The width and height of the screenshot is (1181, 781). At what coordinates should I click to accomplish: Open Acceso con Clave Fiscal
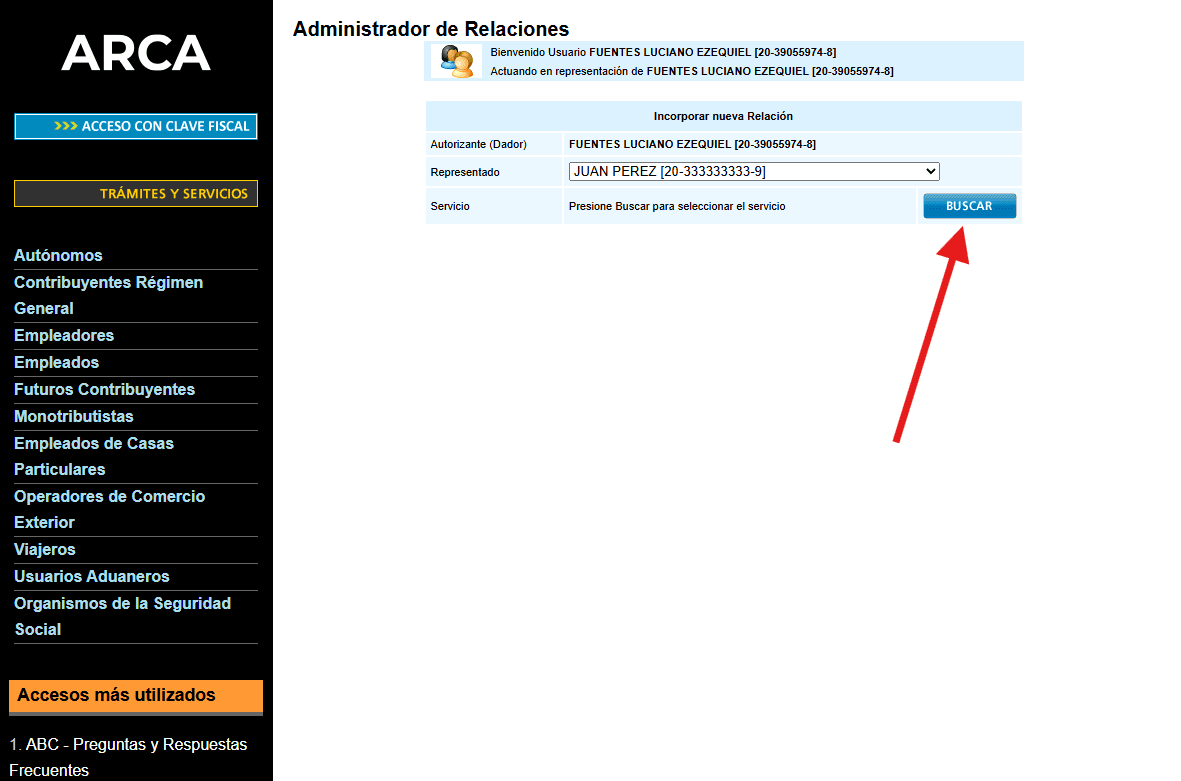[136, 127]
